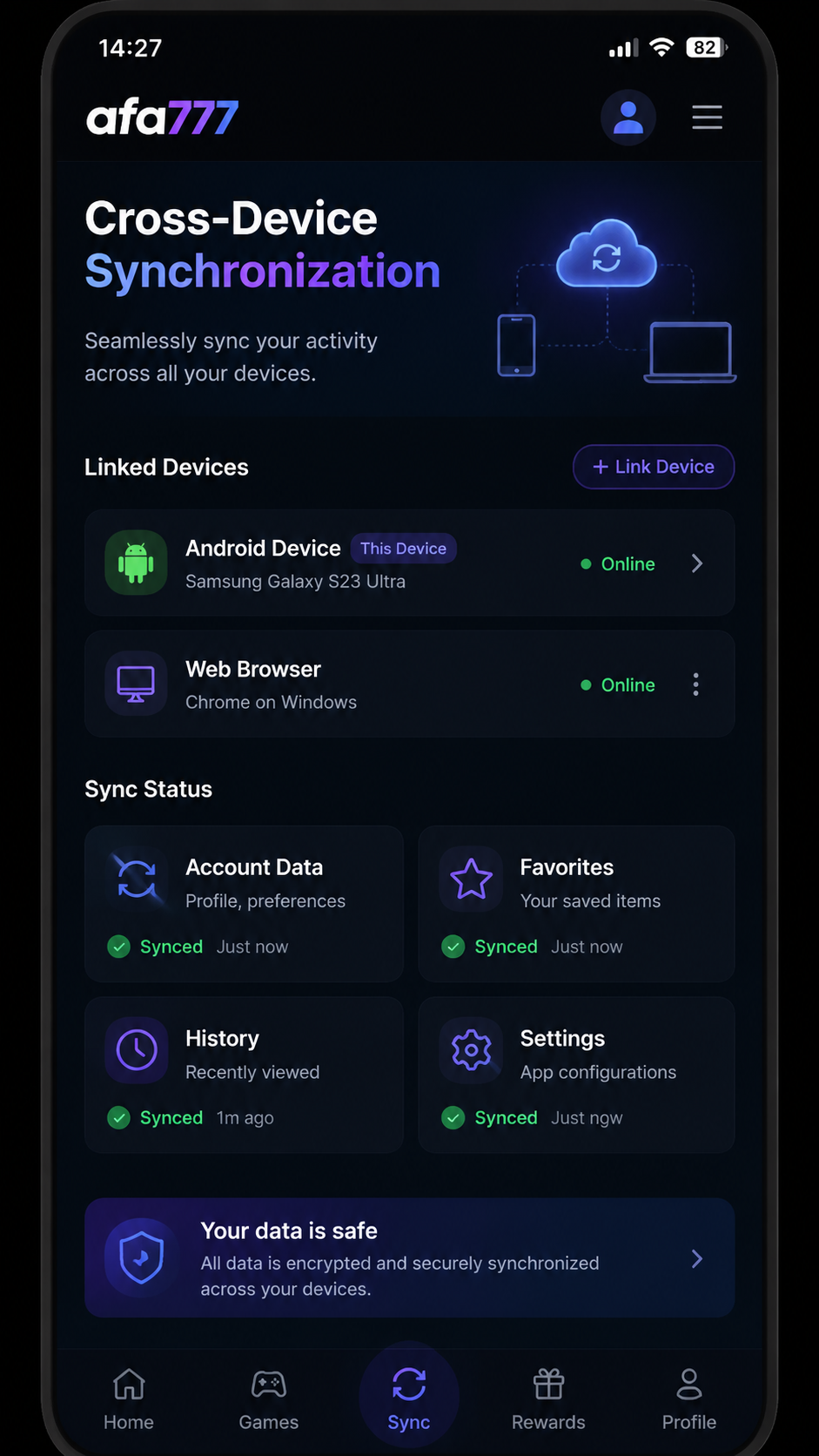This screenshot has height=1456, width=819.
Task: Expand Android Device details chevron
Action: 696,563
